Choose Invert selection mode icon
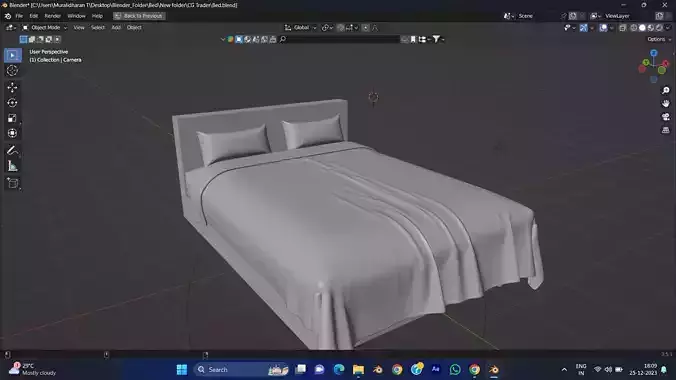 coord(49,39)
